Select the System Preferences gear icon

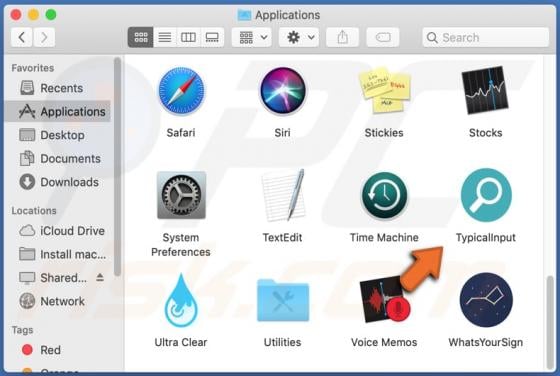tap(181, 195)
